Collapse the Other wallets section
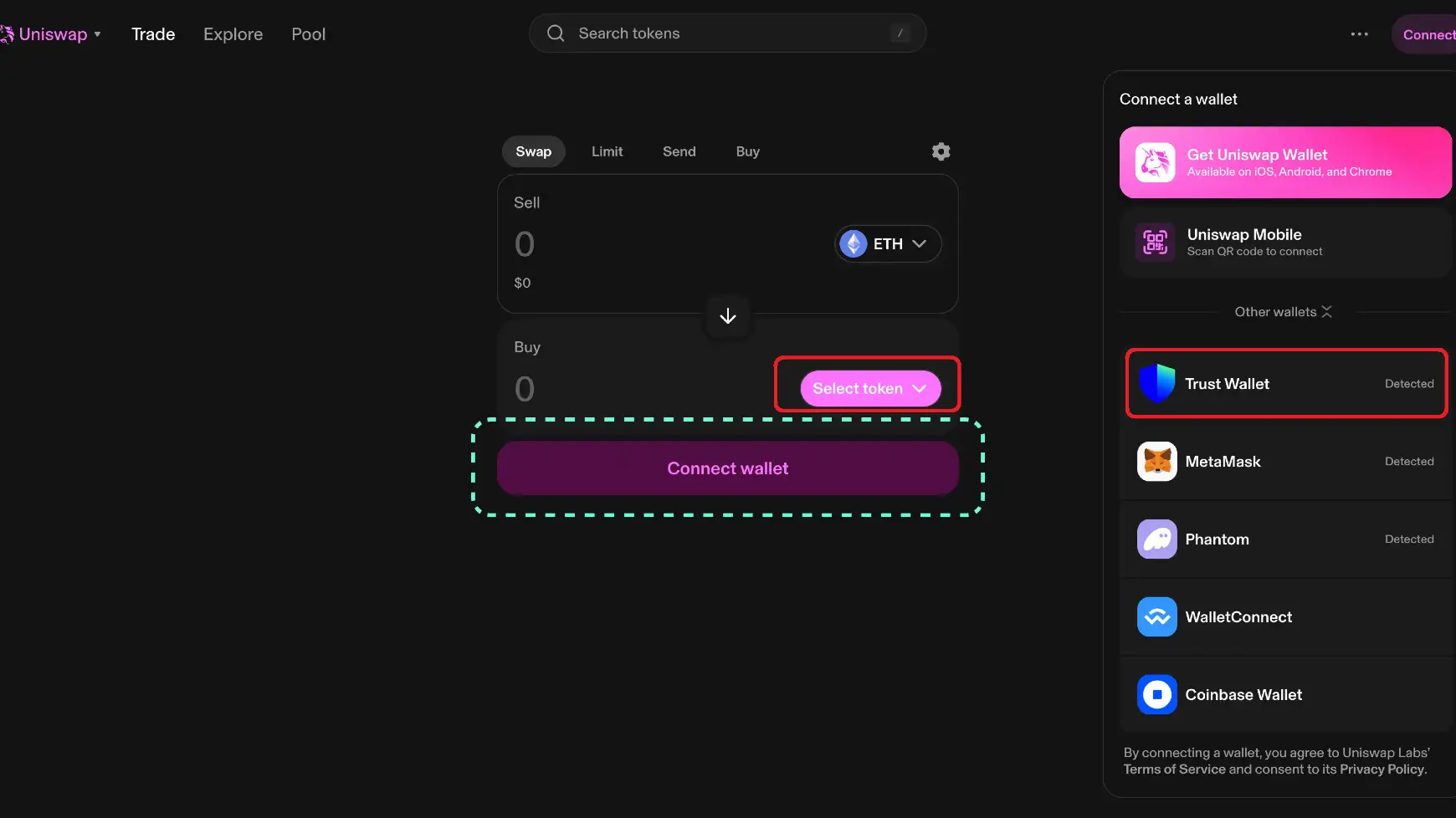This screenshot has height=818, width=1456. (1284, 312)
